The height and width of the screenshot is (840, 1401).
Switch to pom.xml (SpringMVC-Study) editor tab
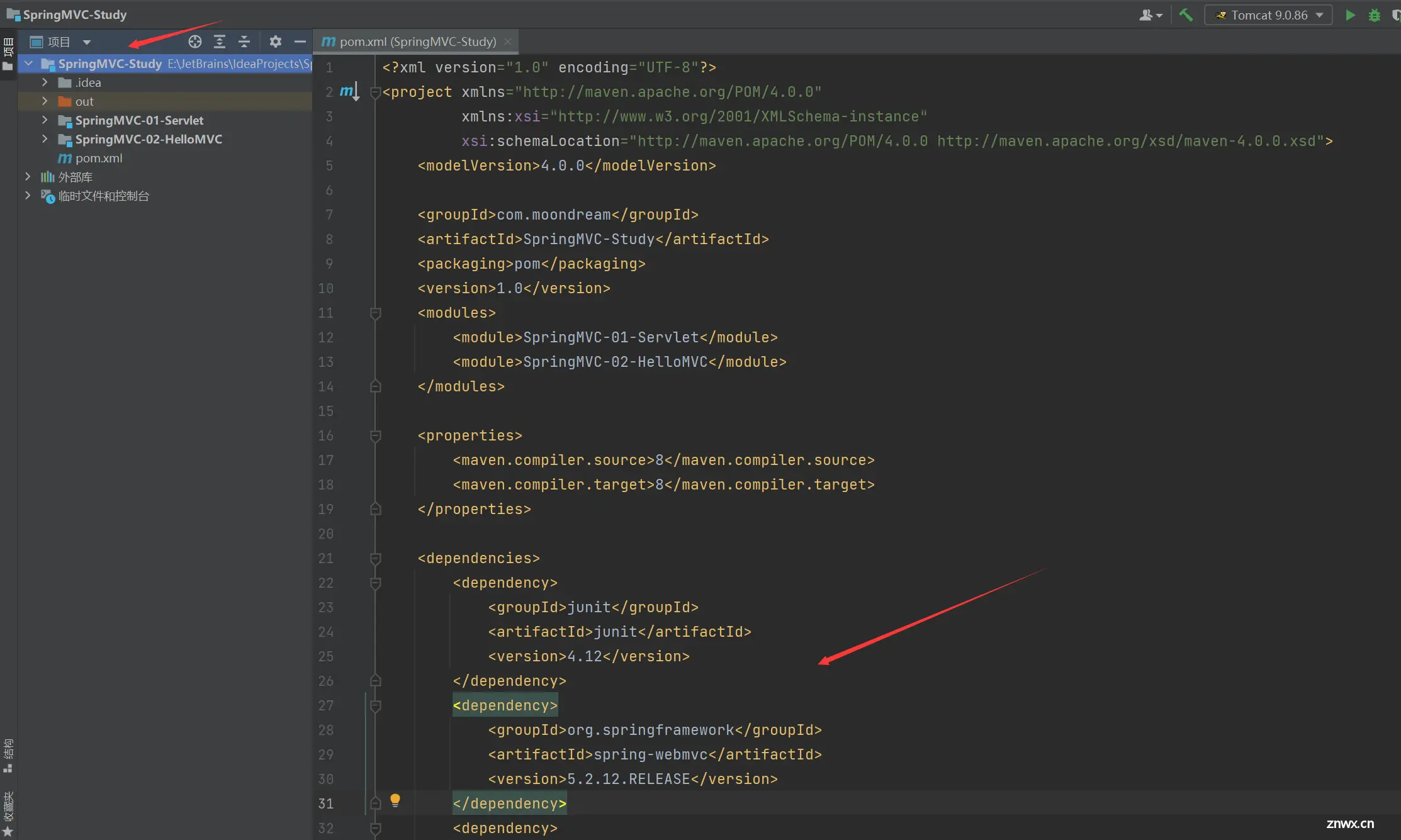click(417, 42)
